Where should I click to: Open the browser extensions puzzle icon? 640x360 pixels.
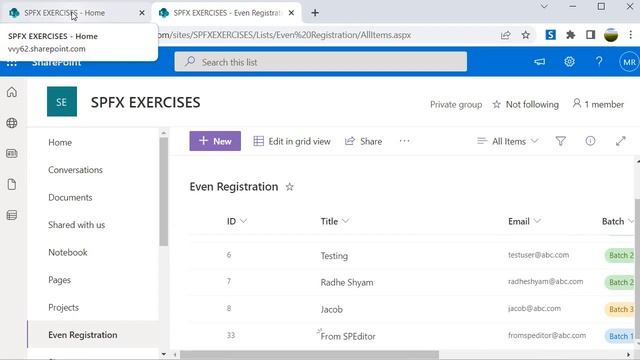(x=571, y=35)
